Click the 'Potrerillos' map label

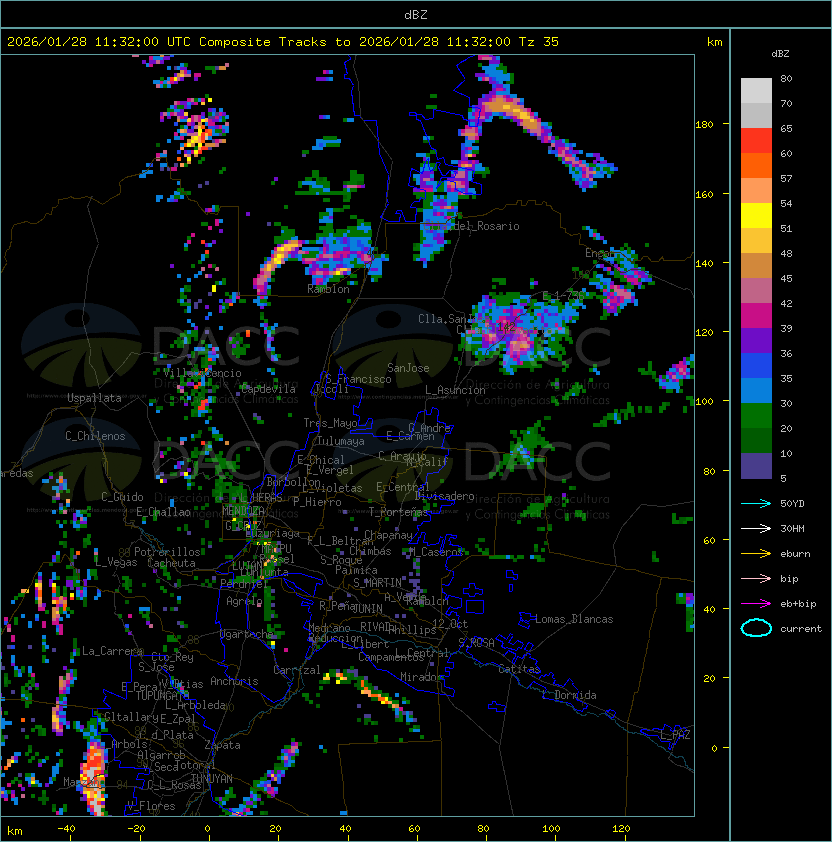(167, 552)
